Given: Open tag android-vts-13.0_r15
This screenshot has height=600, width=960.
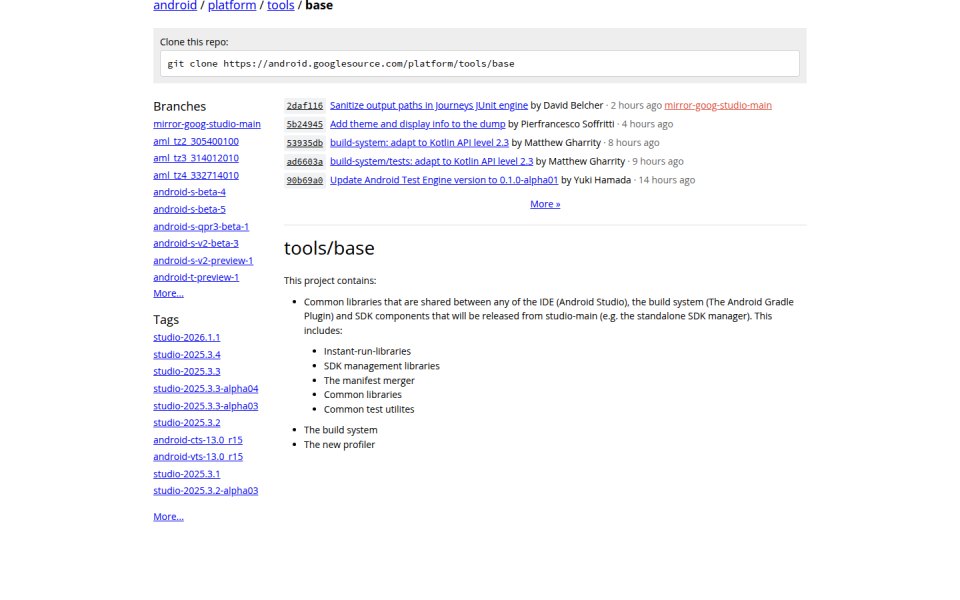Looking at the screenshot, I should pos(198,456).
